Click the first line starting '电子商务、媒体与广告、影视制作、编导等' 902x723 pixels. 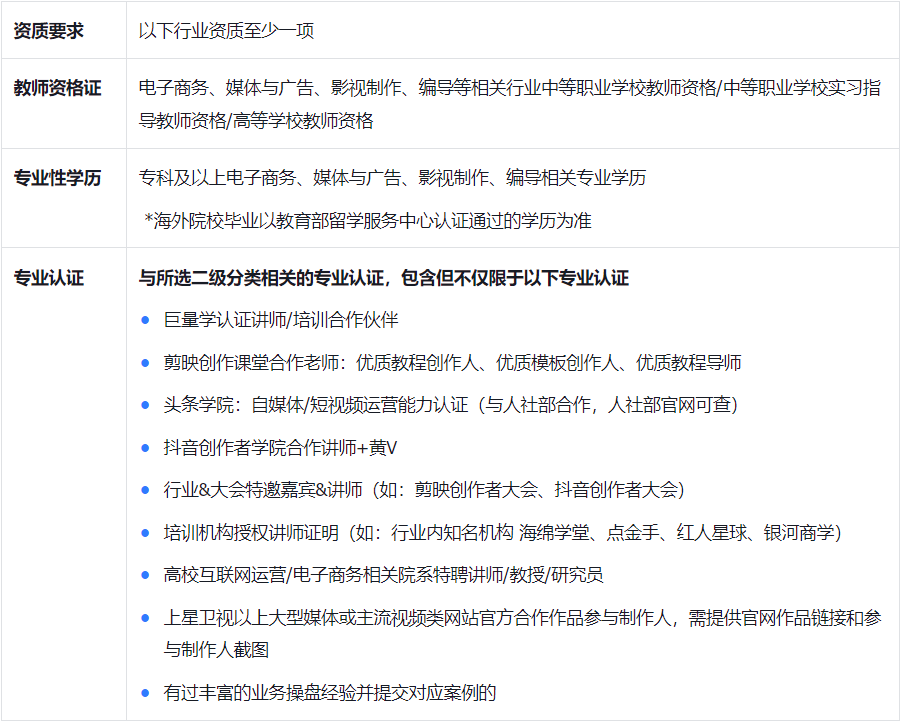[x=510, y=88]
